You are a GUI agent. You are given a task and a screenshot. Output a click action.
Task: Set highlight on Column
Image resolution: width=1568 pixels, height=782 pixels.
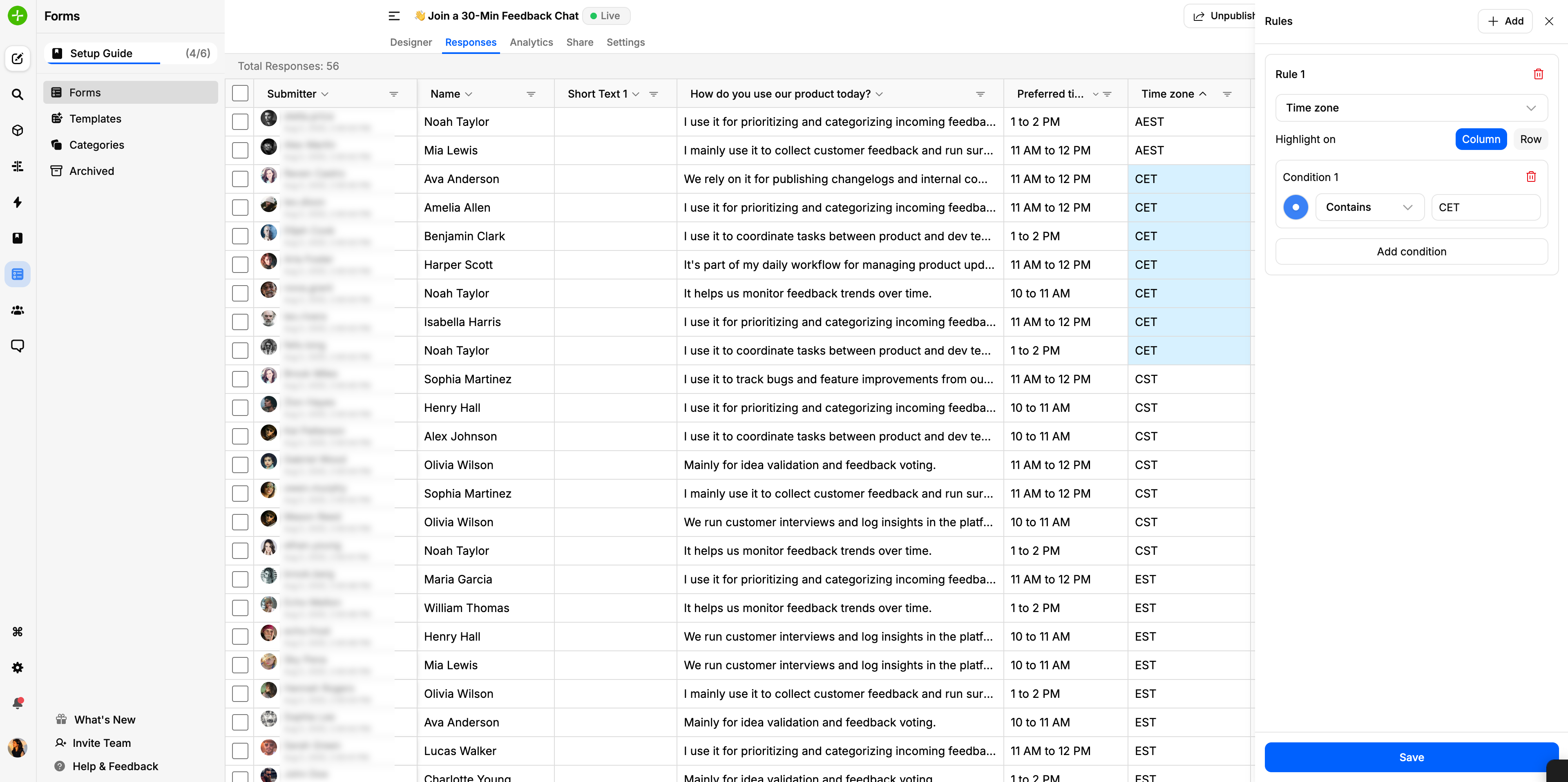pos(1480,139)
